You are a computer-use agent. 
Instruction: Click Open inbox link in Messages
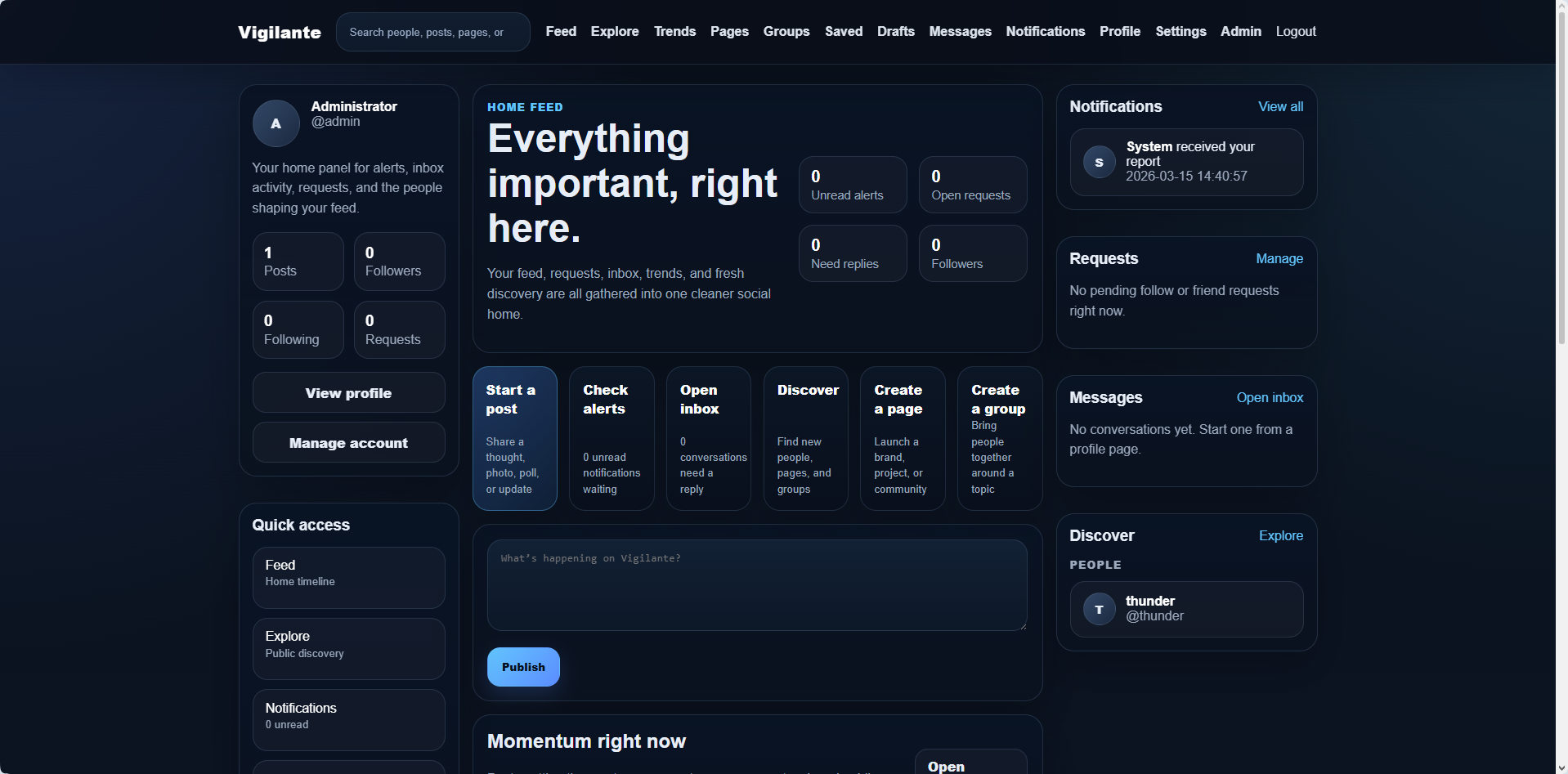point(1269,398)
